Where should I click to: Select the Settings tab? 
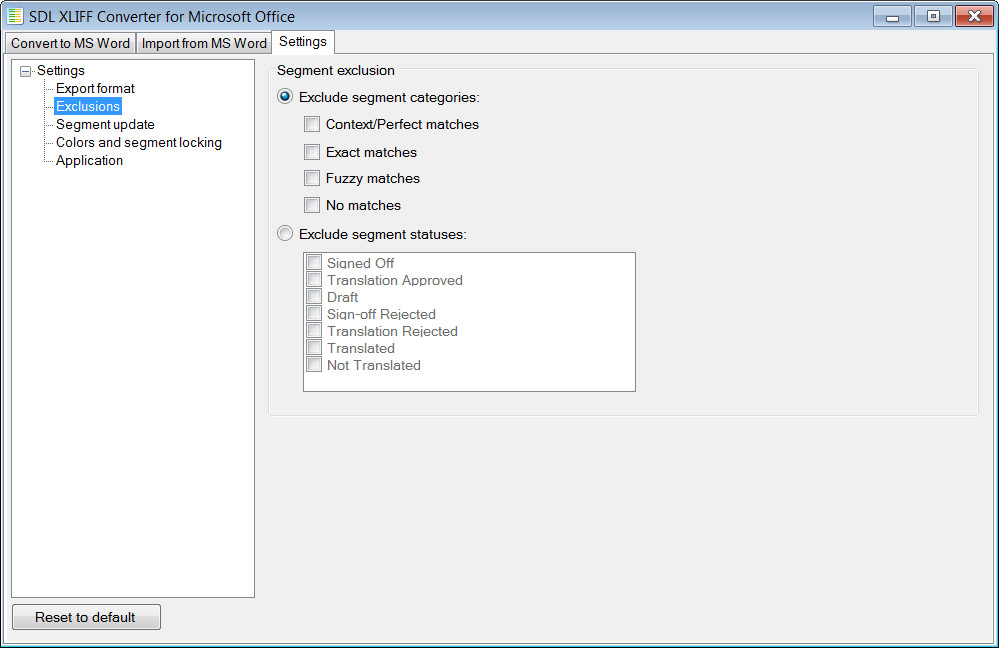coord(303,41)
